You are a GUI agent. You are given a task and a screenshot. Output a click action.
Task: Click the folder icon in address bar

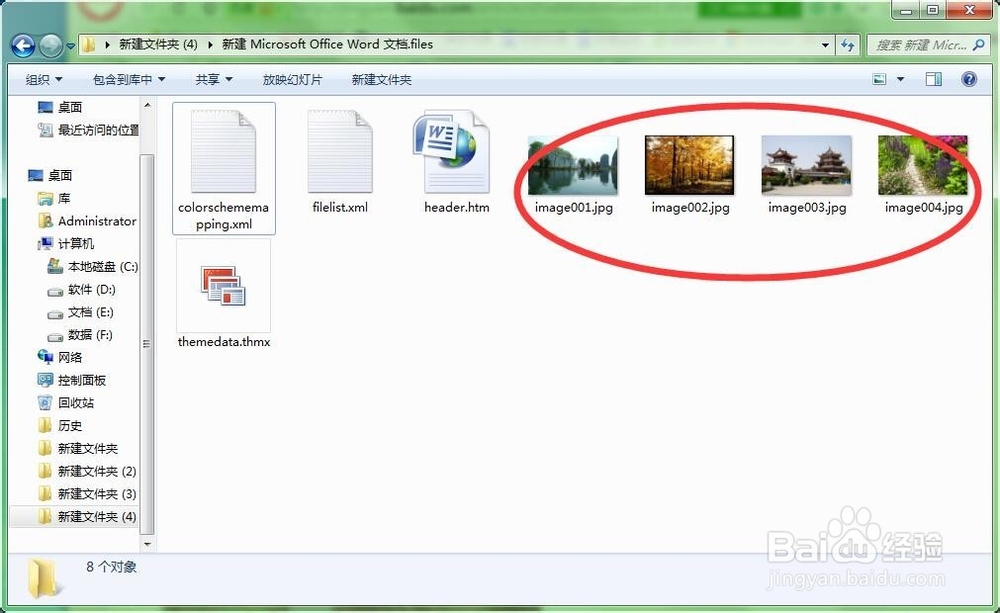click(x=89, y=45)
